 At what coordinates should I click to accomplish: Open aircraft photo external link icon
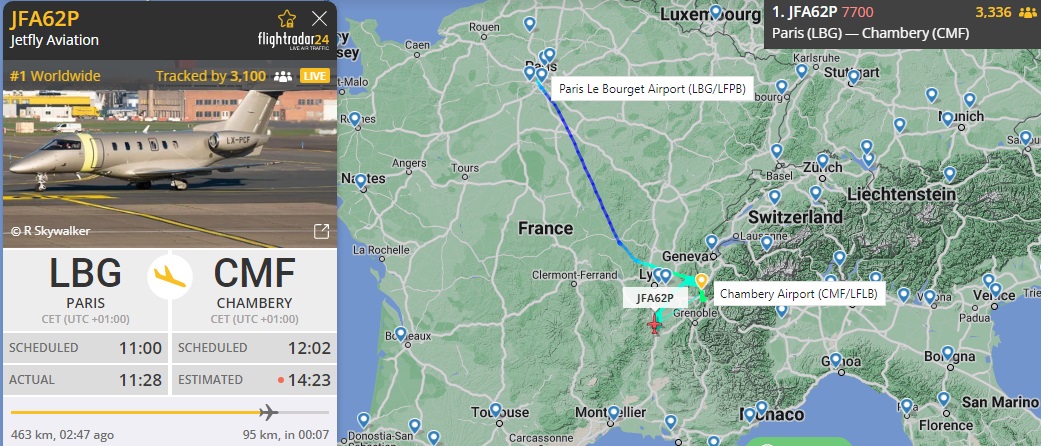pyautogui.click(x=321, y=231)
